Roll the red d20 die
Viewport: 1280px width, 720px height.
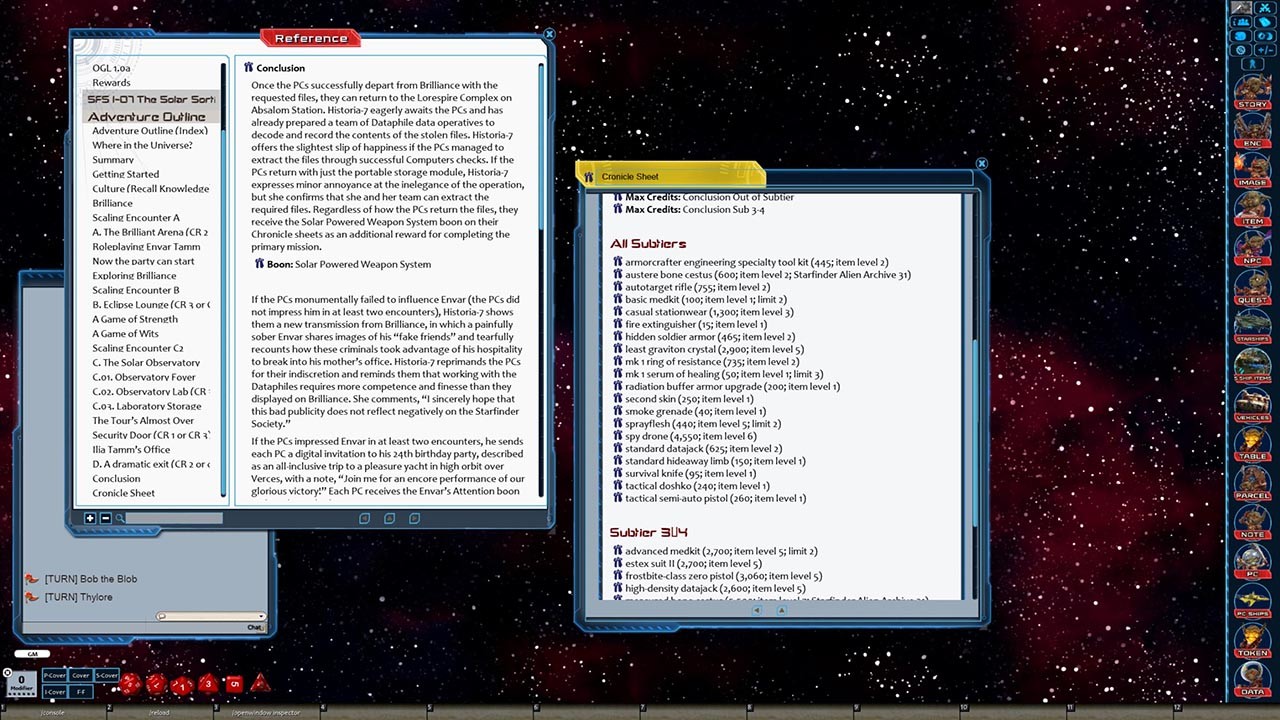pyautogui.click(x=131, y=684)
